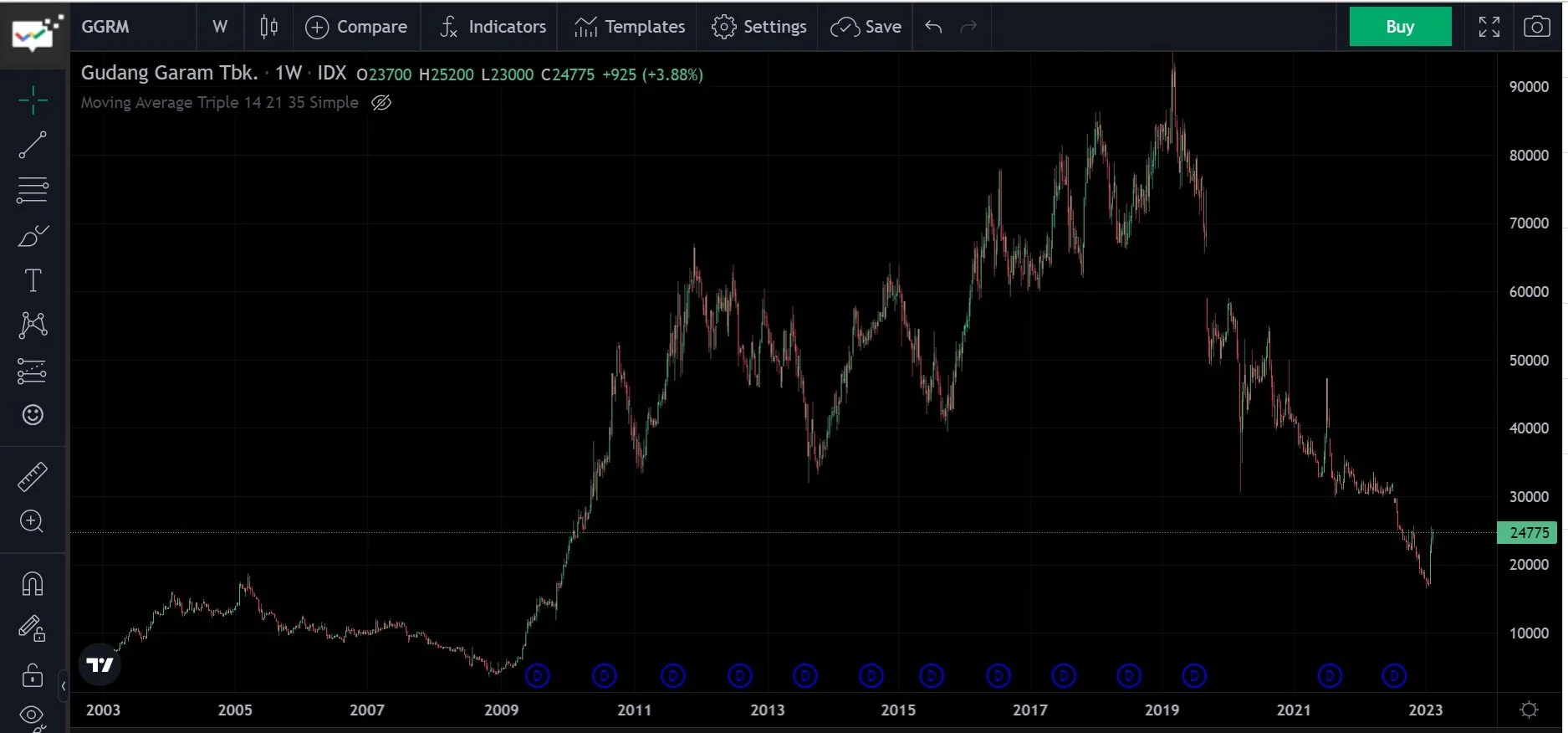Click the 2013 year label on time axis
The image size is (1568, 733).
[768, 710]
